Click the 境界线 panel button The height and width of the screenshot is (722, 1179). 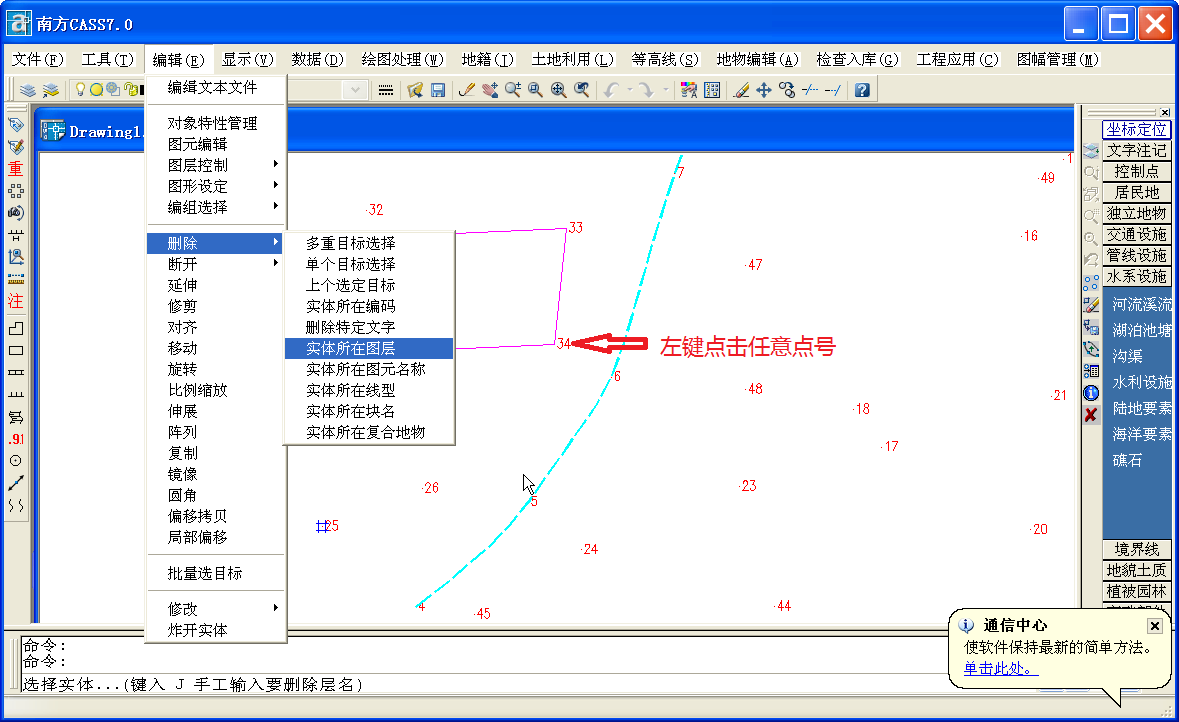(1136, 550)
